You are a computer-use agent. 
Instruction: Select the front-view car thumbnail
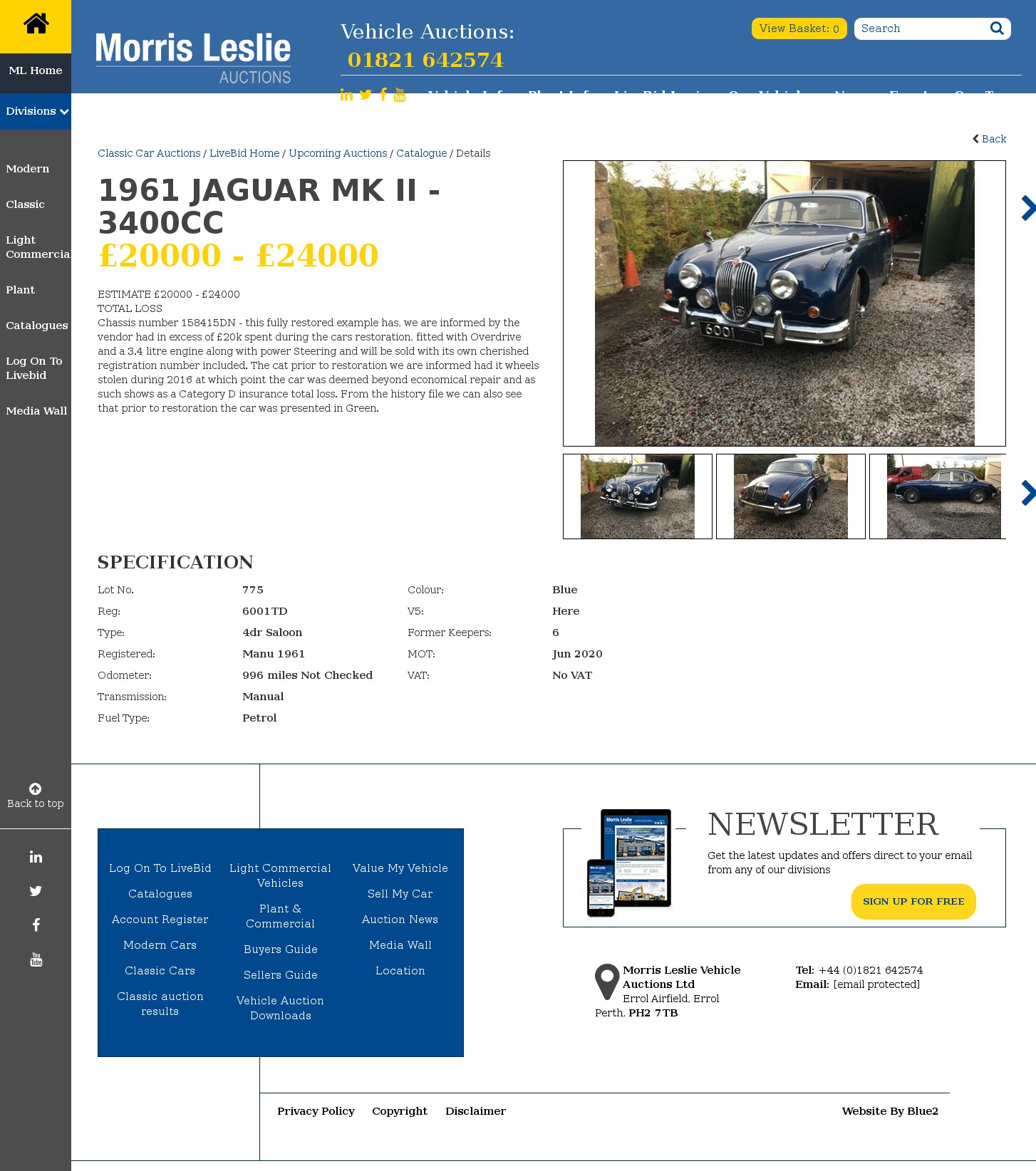638,496
